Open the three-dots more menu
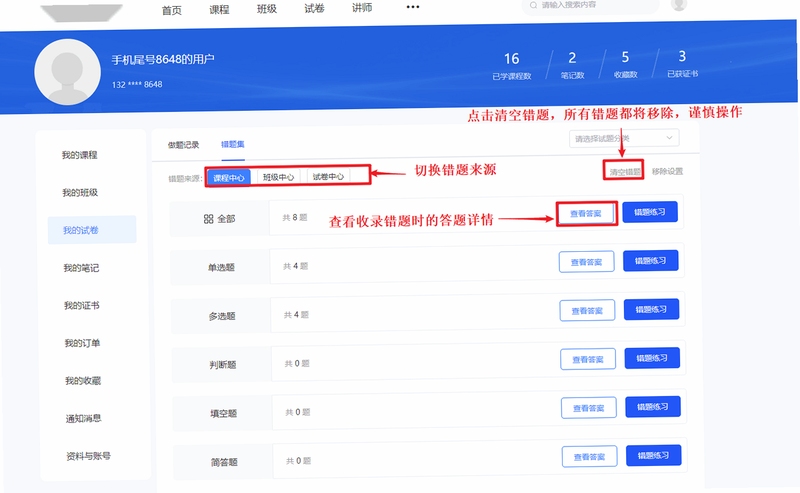Viewport: 800px width, 493px height. (413, 7)
